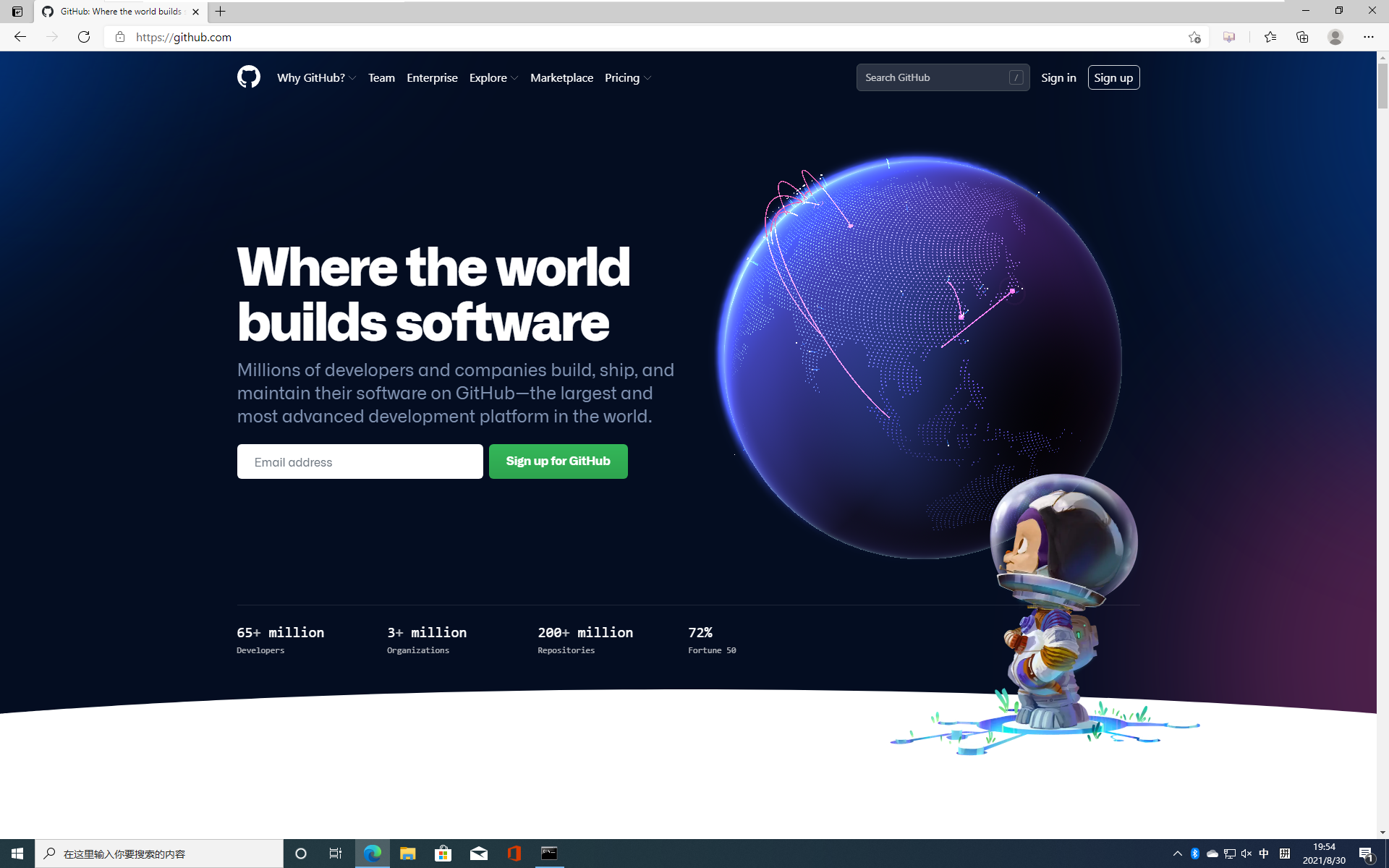Expand the Why GitHub dropdown menu

pos(314,78)
